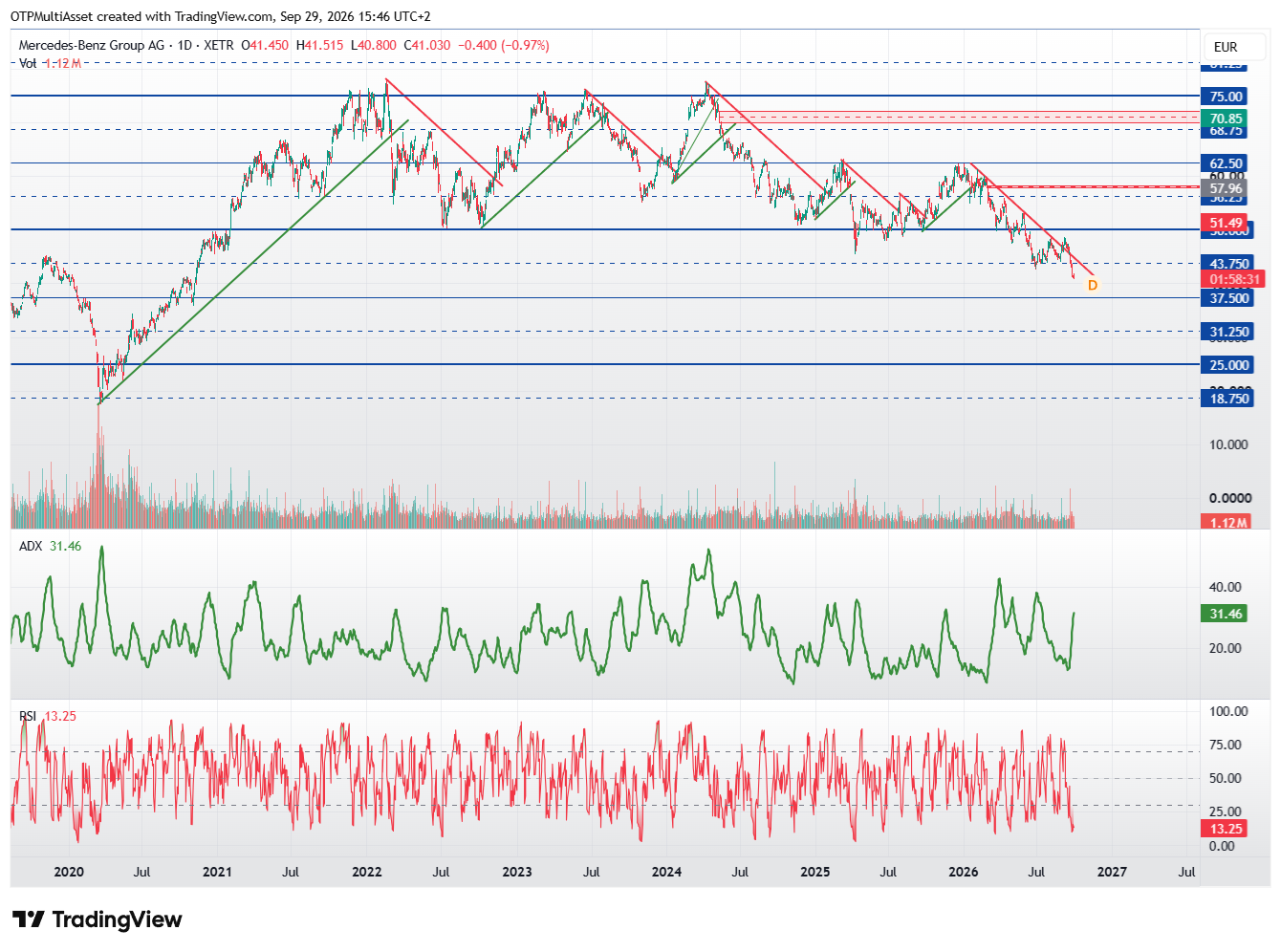Click the 75.00 value on RSI scale
Image resolution: width=1281 pixels, height=952 pixels.
[x=1226, y=745]
